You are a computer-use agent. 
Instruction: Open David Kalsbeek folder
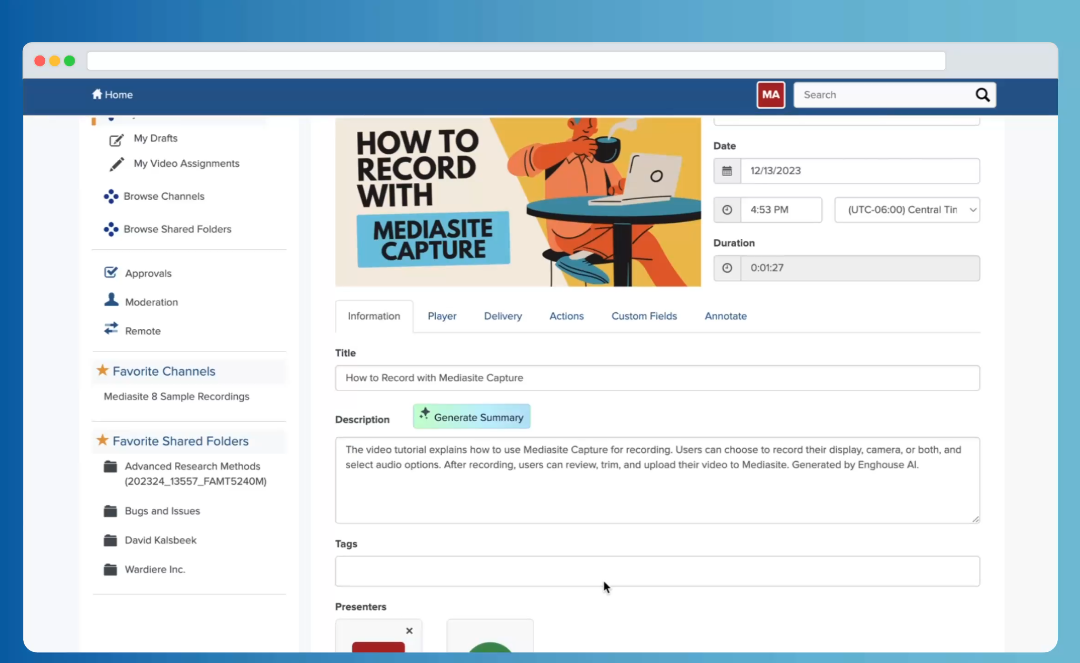click(x=160, y=540)
